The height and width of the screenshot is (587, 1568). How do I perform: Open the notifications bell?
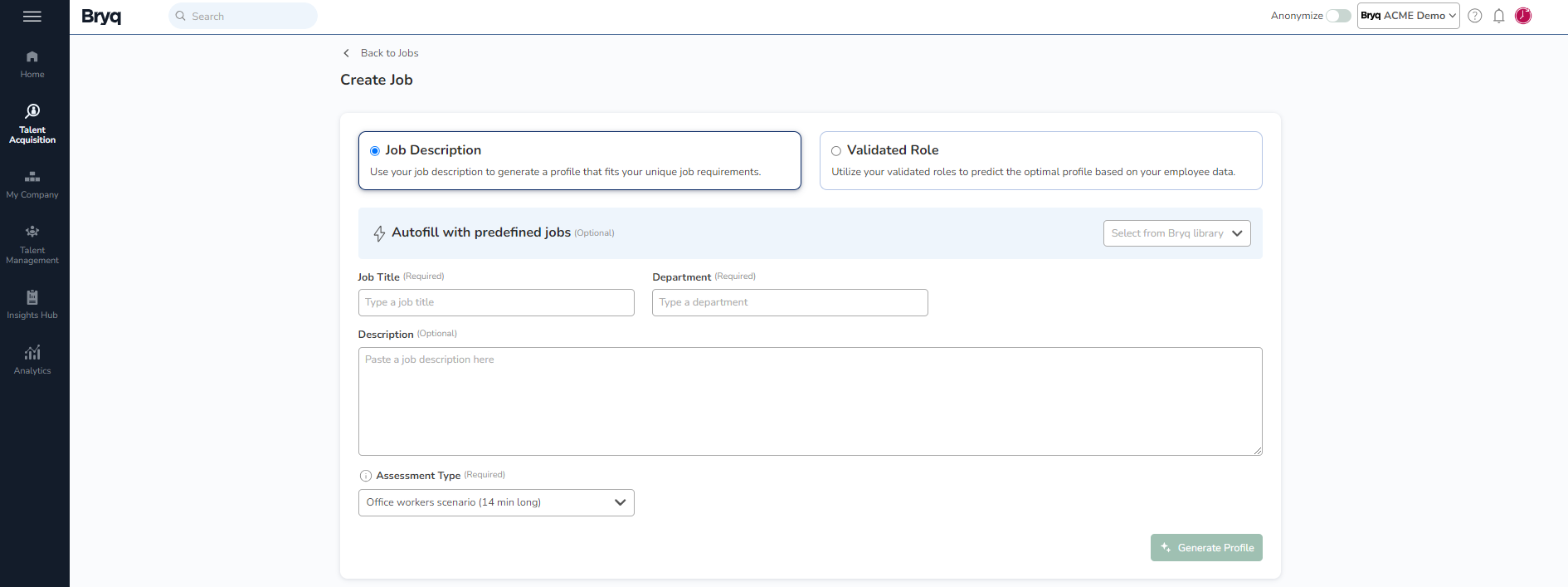tap(1498, 16)
